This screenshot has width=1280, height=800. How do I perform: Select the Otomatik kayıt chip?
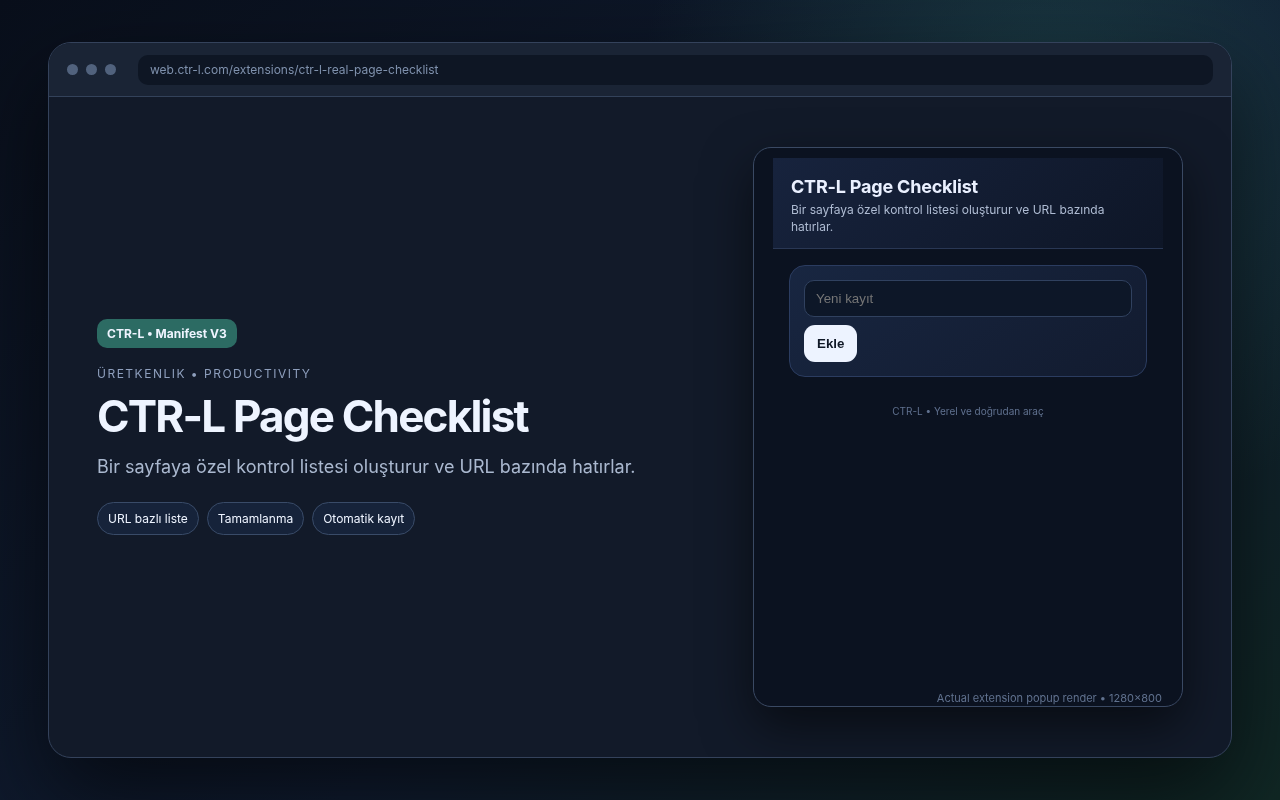363,518
